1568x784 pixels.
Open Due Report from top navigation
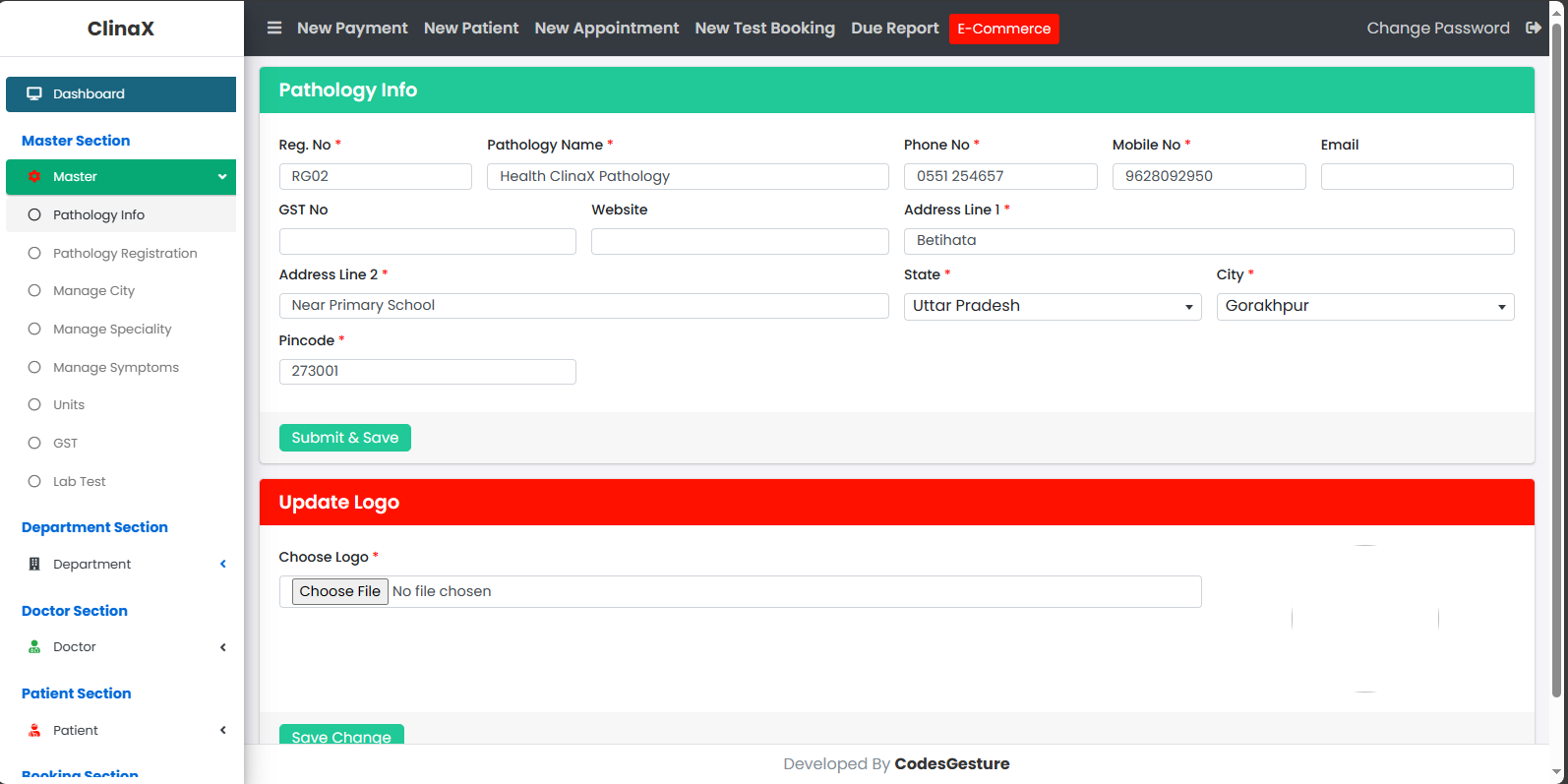pos(895,29)
